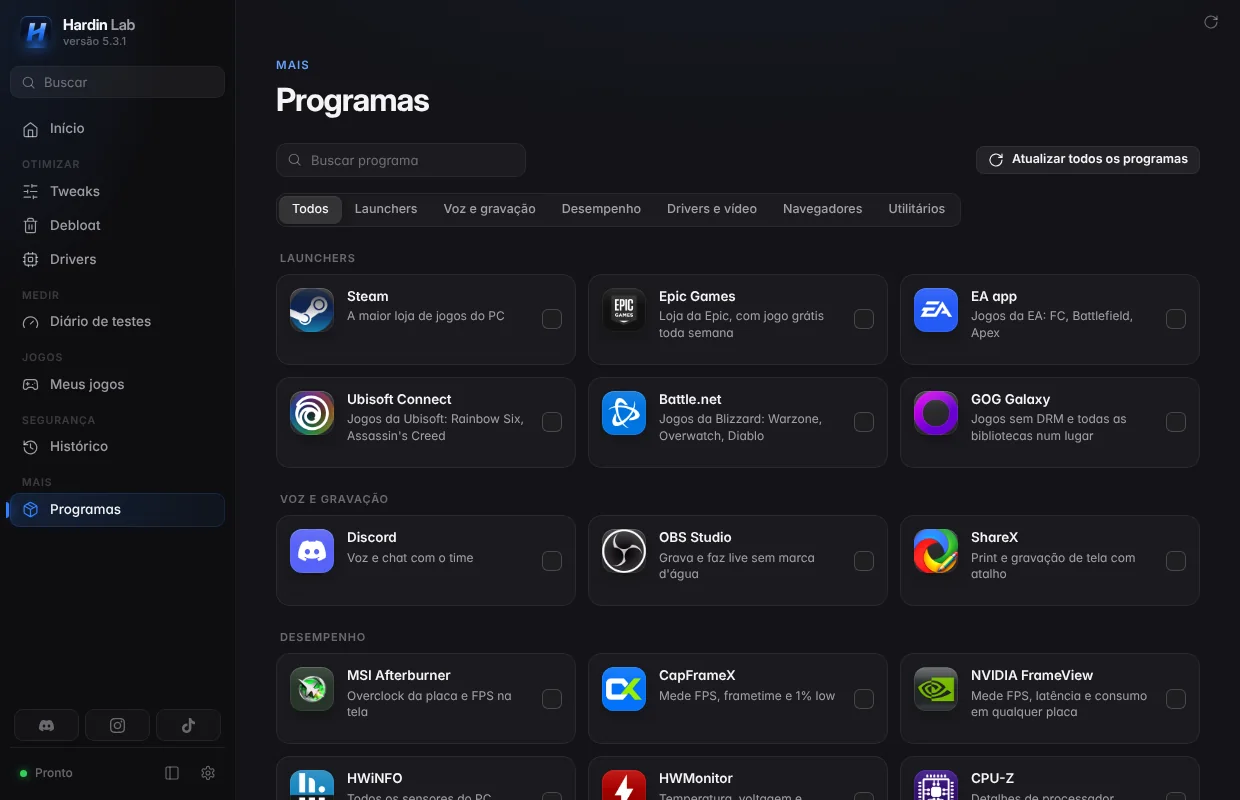Click the HWiNFO app icon
This screenshot has height=800, width=1240.
coord(312,785)
